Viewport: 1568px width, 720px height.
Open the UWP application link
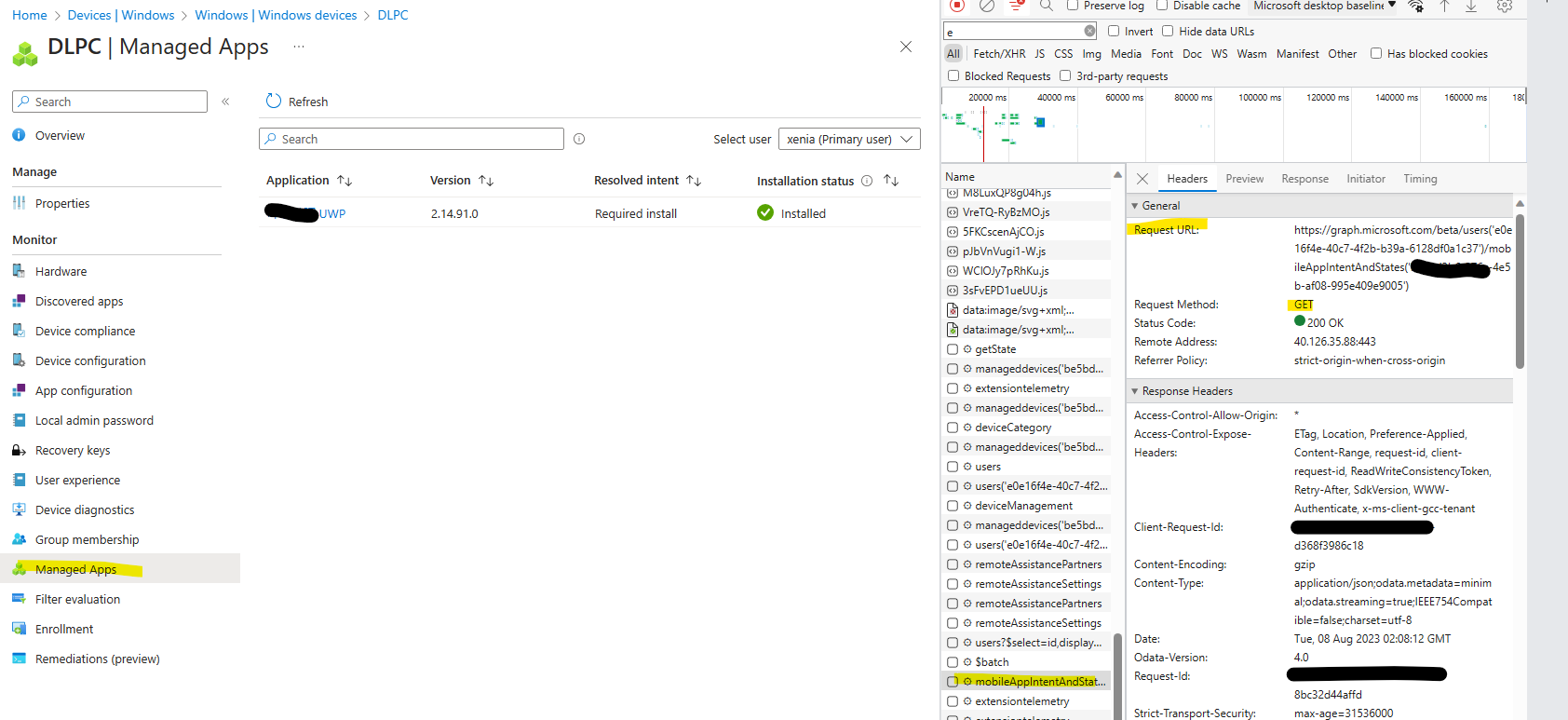[305, 213]
